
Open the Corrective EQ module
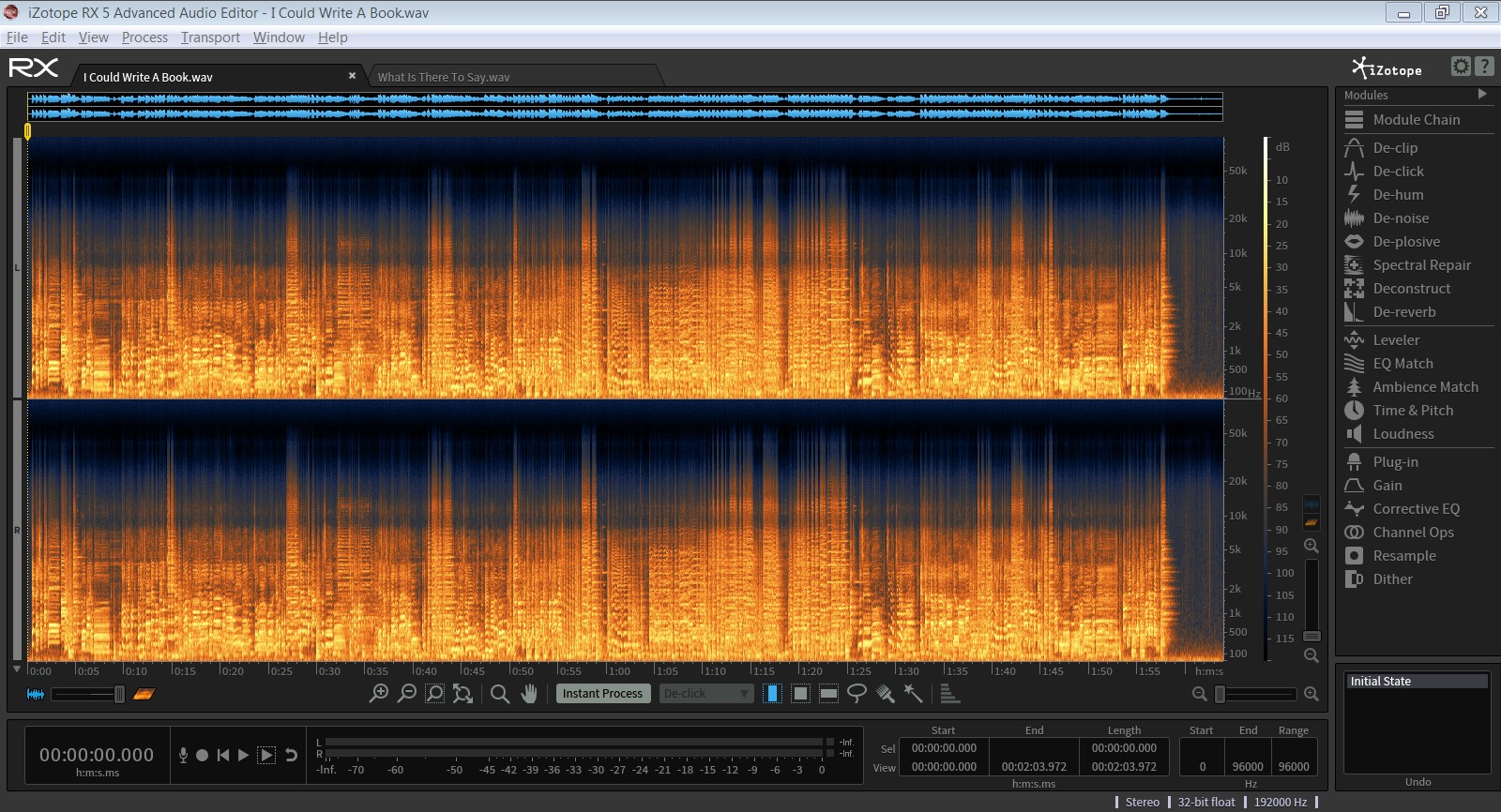tap(1418, 509)
